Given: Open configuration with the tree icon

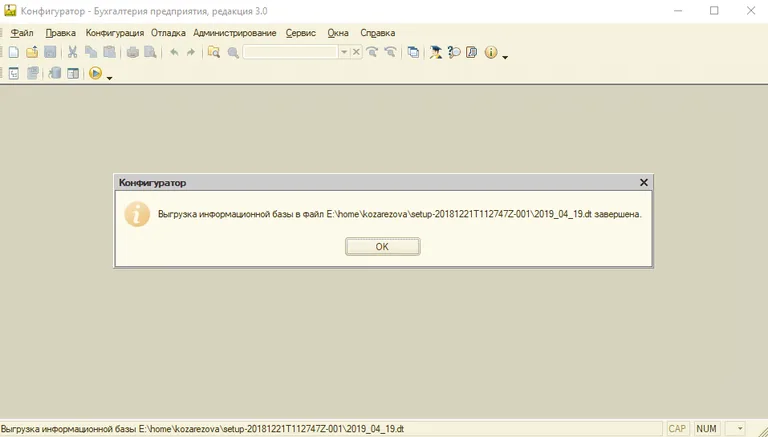Looking at the screenshot, I should pos(14,73).
